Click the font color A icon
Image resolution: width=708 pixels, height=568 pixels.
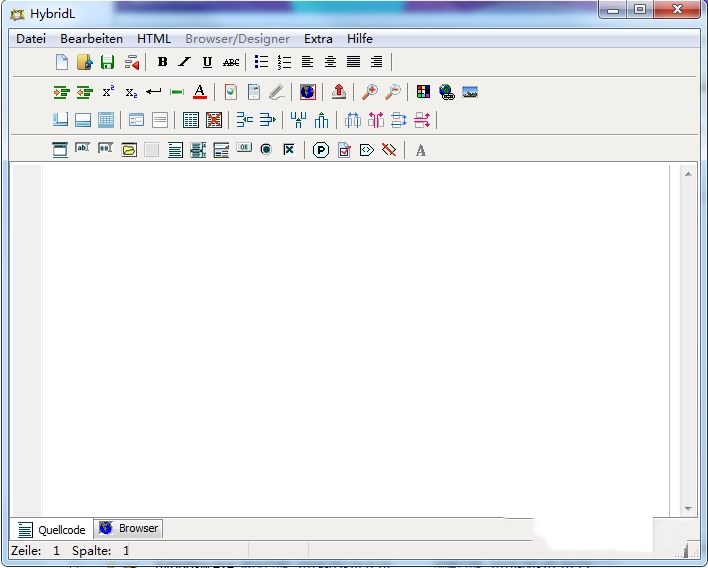199,92
